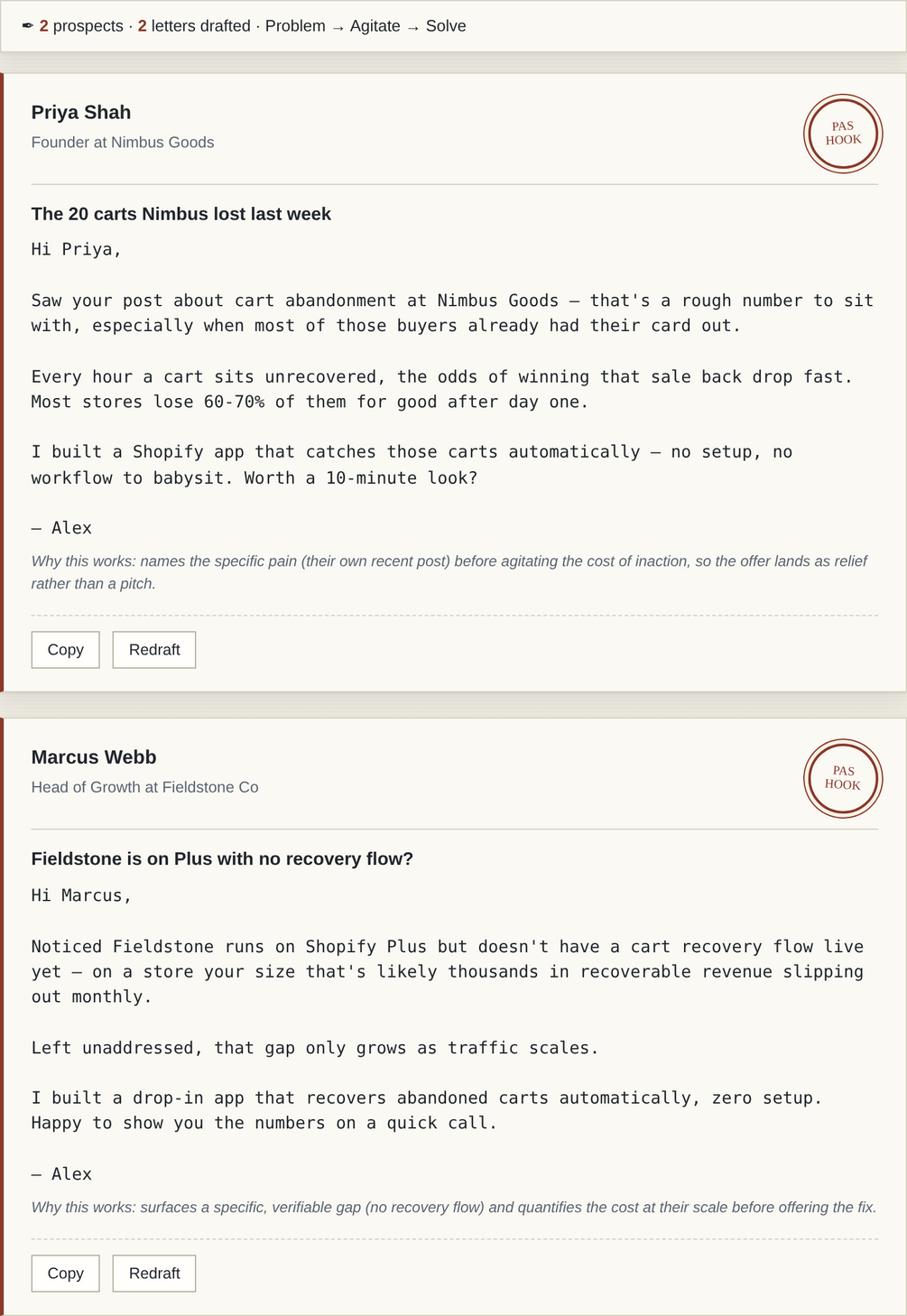
Task: Click the PAS HOOK stamp on Marcus's letter
Action: click(x=843, y=779)
